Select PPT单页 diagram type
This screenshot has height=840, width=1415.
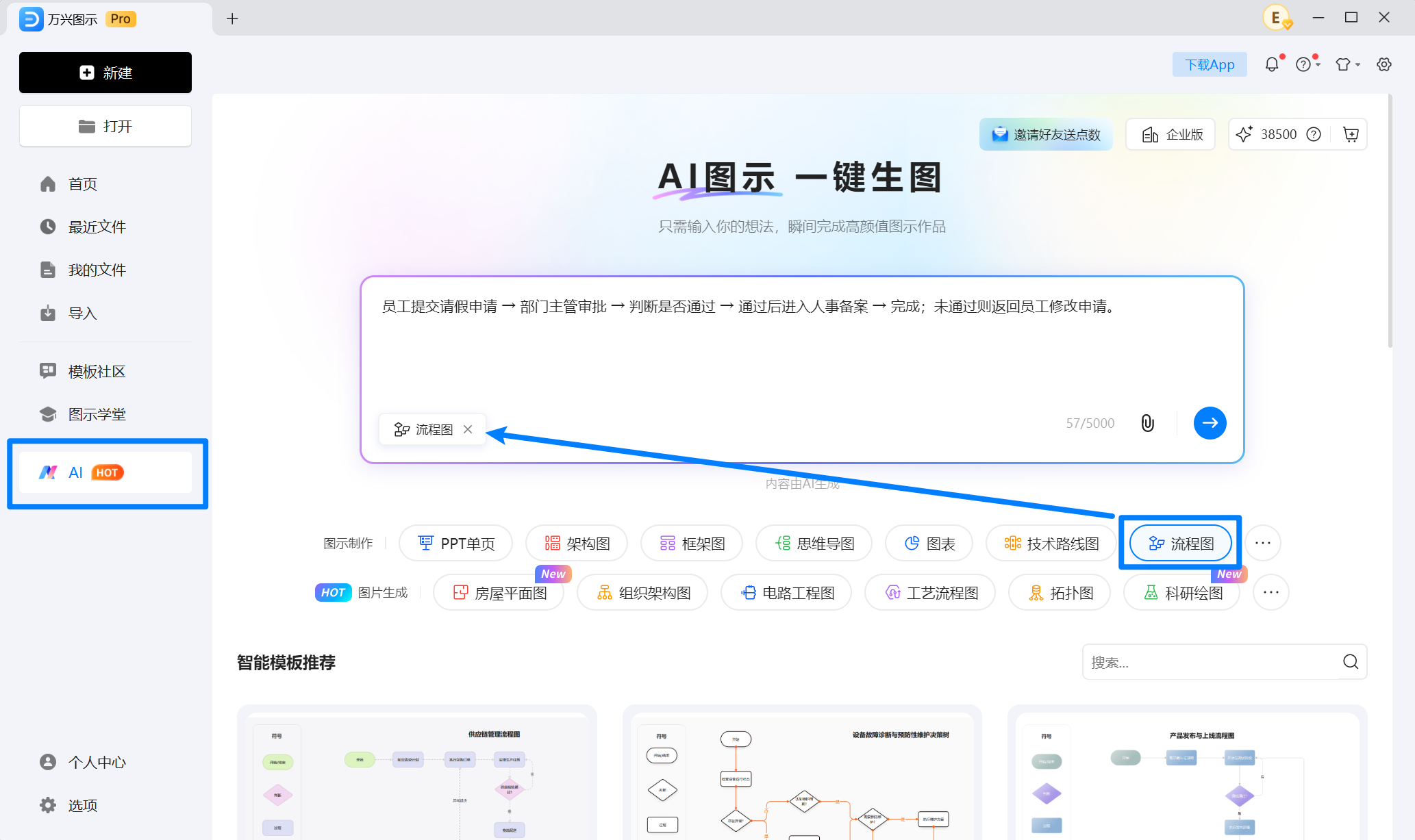(455, 543)
